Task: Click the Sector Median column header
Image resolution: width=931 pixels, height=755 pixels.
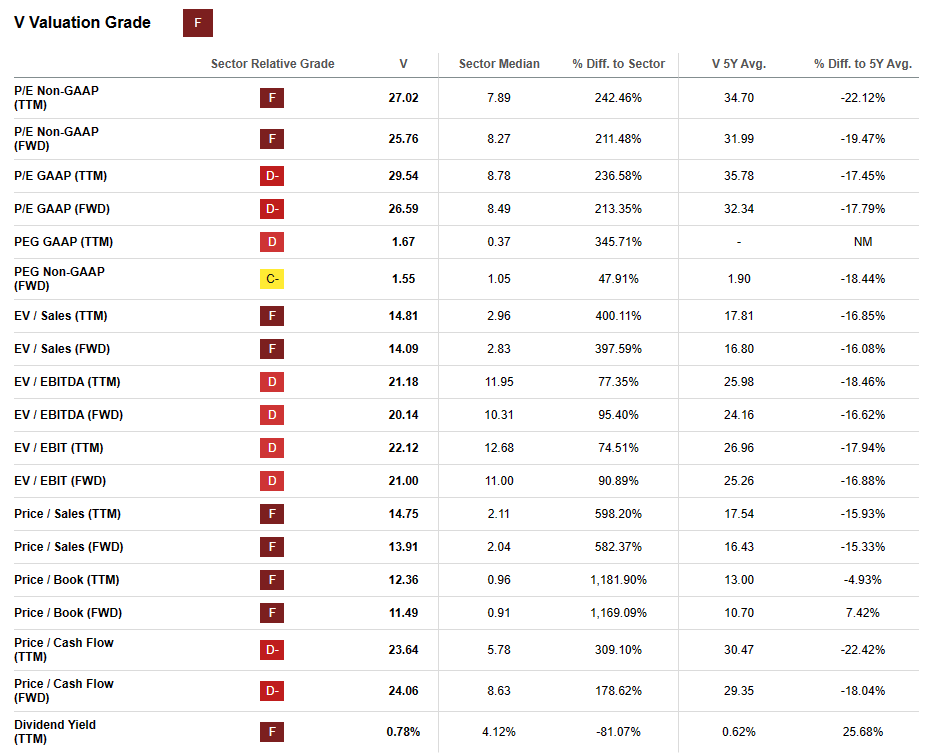Action: tap(499, 64)
